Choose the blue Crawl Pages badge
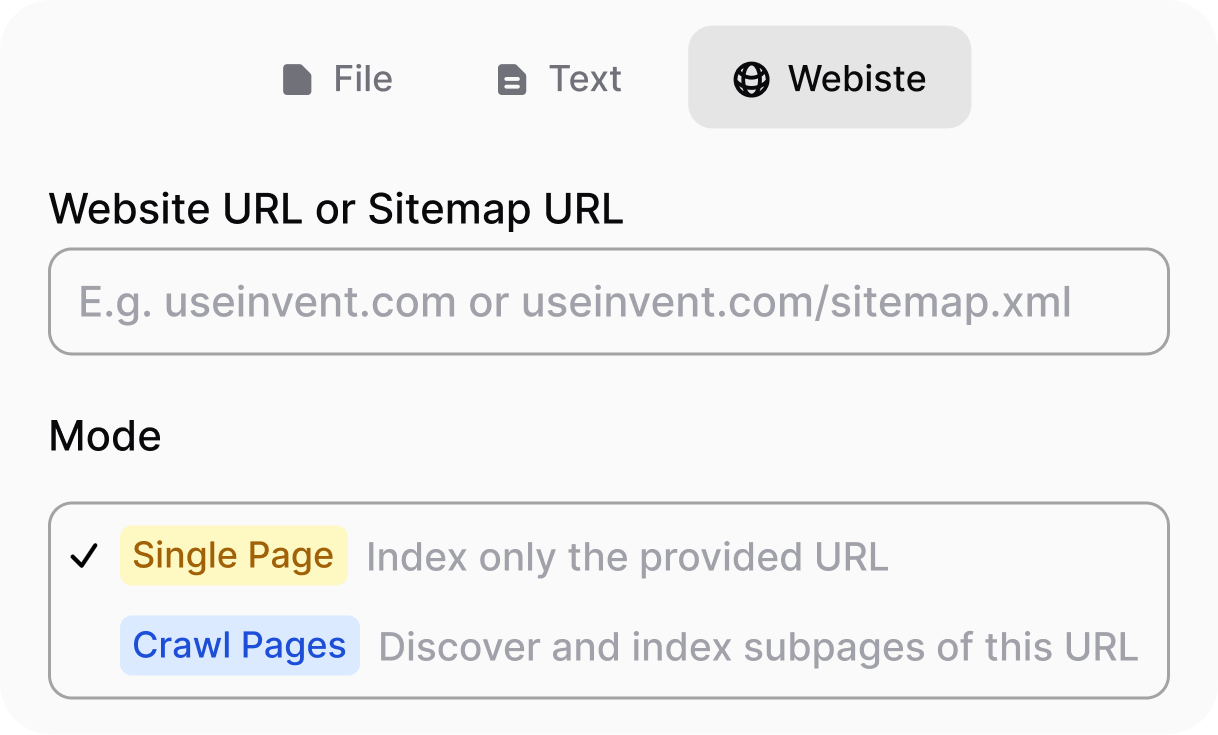 239,646
